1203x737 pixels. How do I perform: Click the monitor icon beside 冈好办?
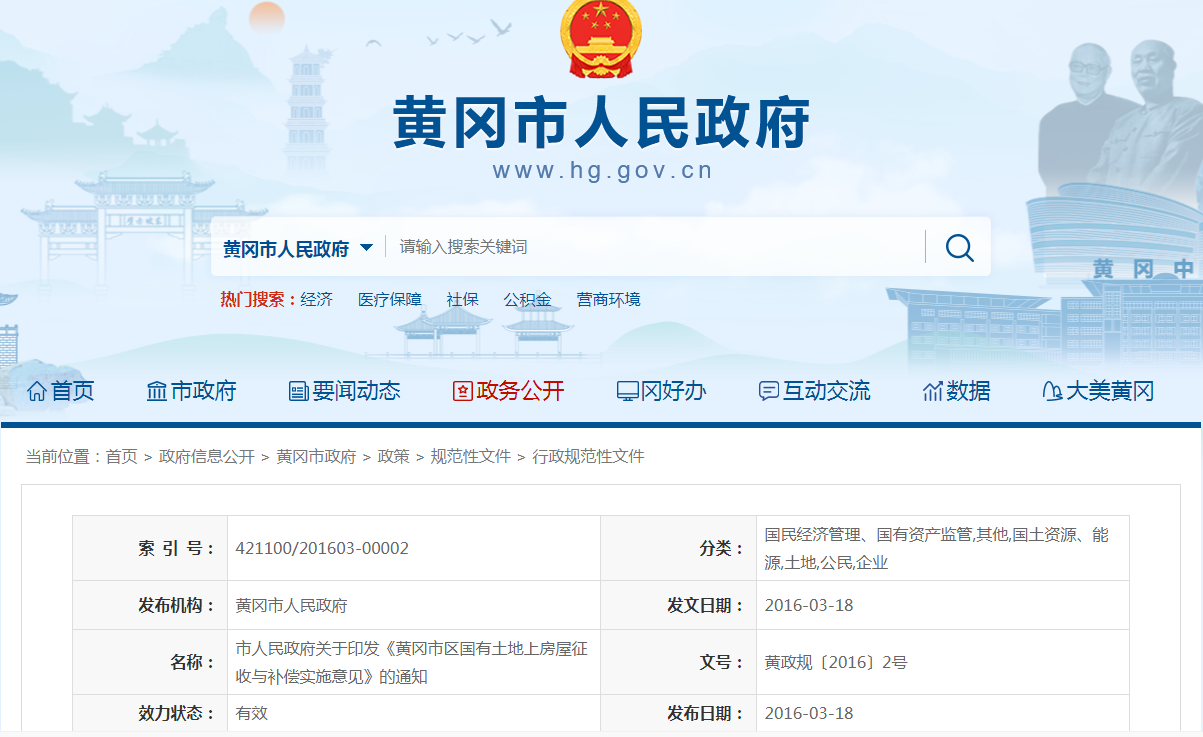[x=627, y=391]
